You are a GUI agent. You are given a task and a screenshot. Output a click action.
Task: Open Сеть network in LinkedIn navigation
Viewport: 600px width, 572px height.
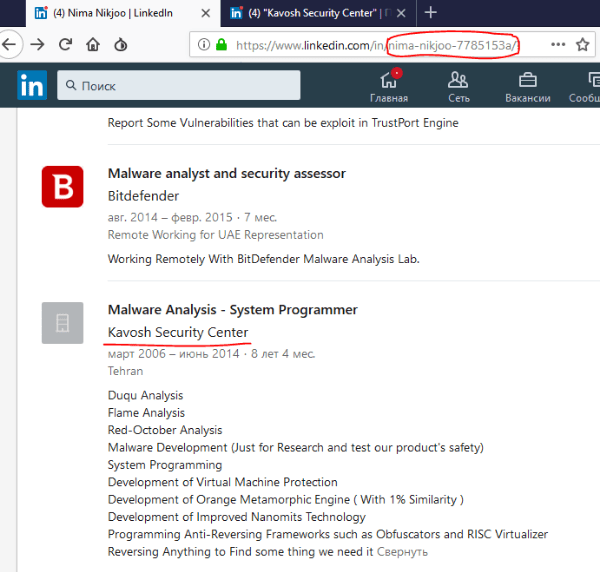pos(458,86)
